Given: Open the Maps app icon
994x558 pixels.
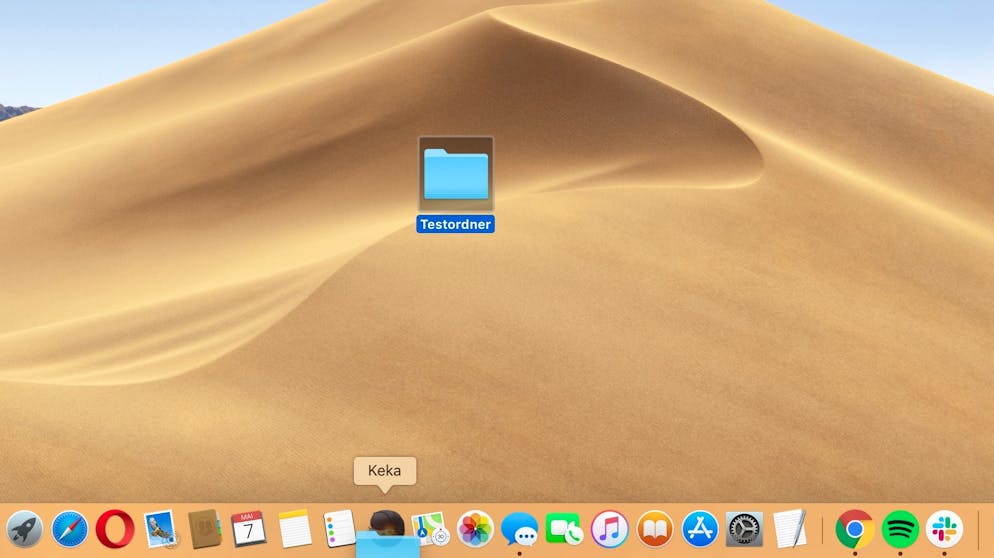Looking at the screenshot, I should pos(430,529).
